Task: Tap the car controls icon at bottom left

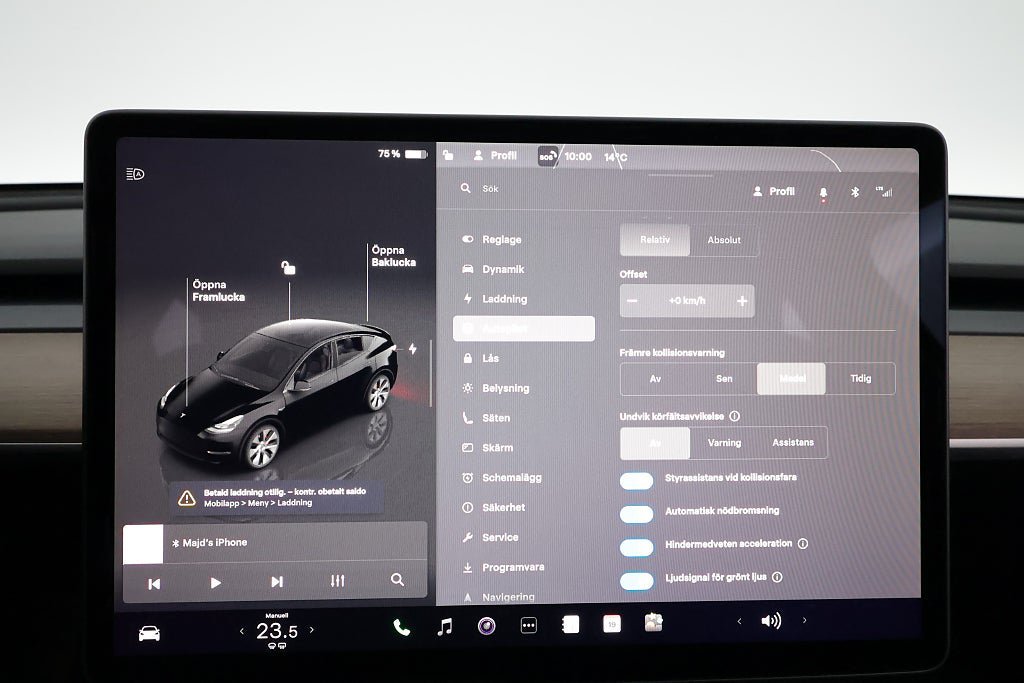Action: [x=149, y=633]
